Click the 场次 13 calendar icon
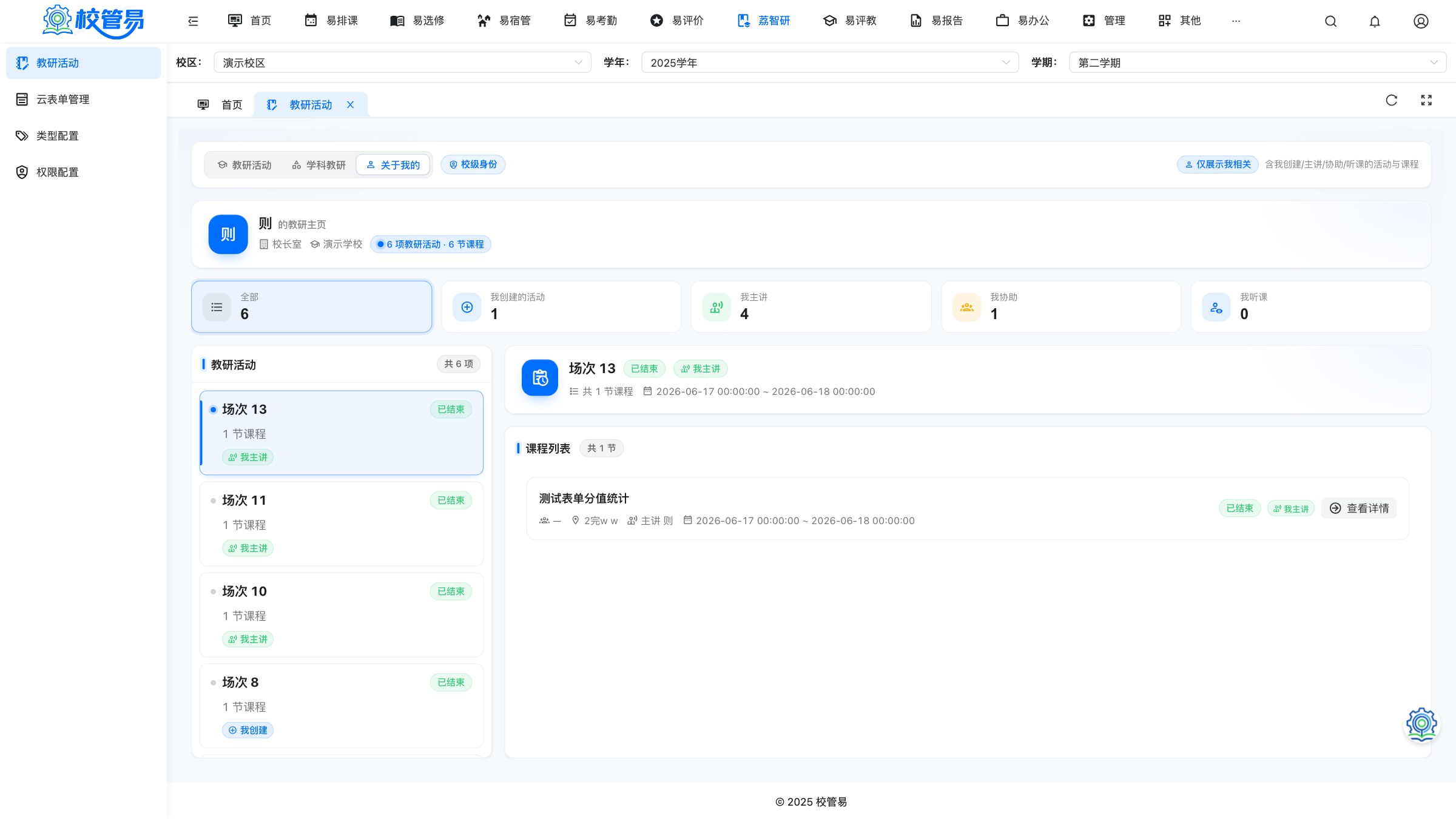Viewport: 1456px width, 819px height. pos(539,377)
